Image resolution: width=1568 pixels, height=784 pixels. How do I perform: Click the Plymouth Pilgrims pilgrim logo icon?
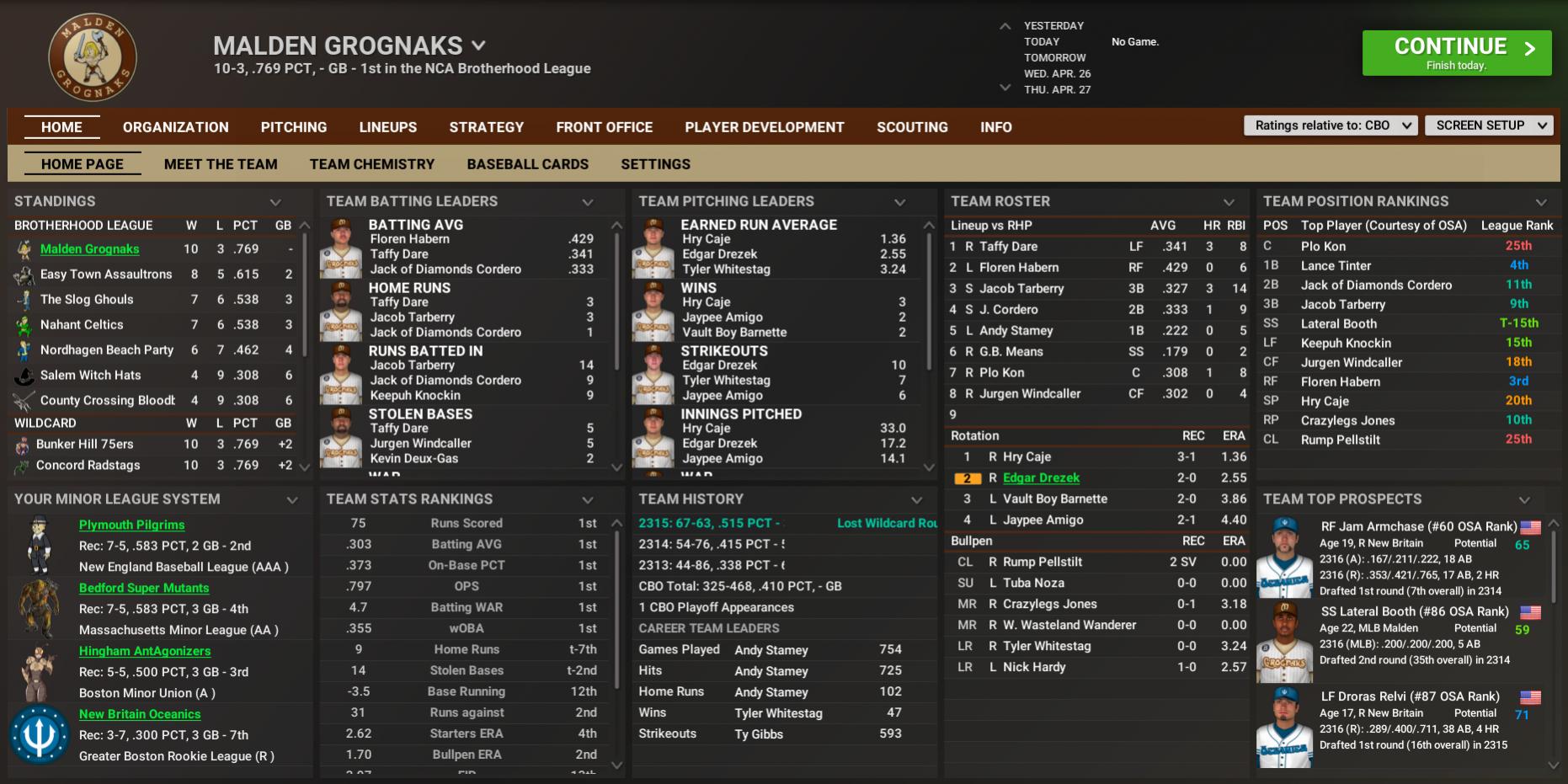(39, 545)
